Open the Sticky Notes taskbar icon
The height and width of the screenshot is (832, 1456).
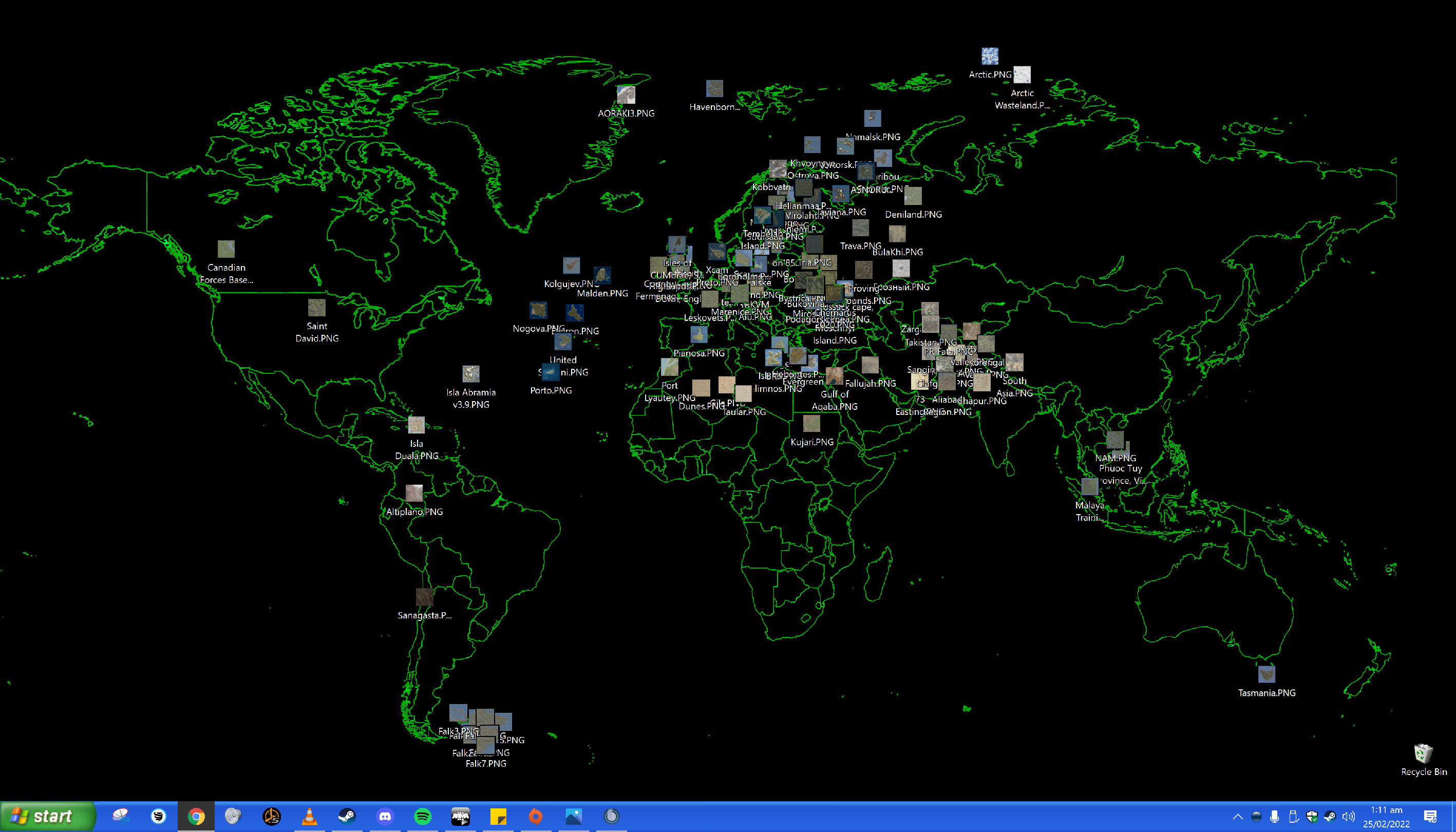498,817
